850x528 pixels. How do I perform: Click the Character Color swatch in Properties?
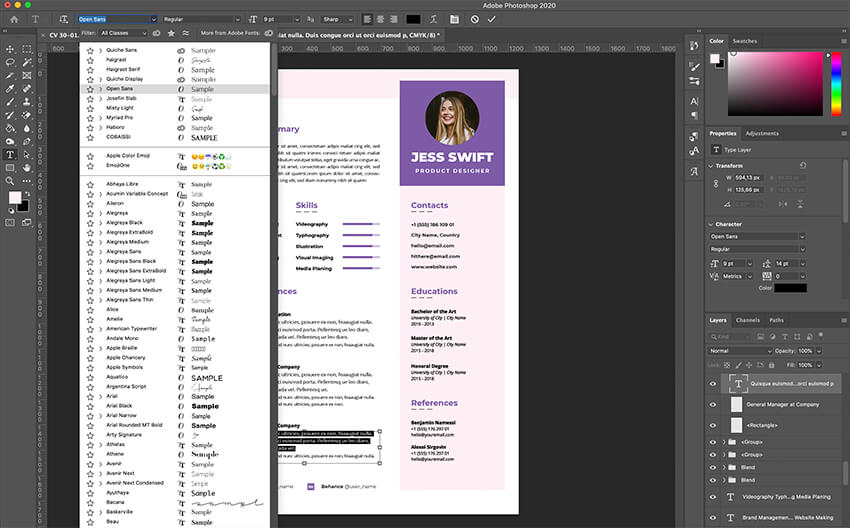click(x=790, y=288)
